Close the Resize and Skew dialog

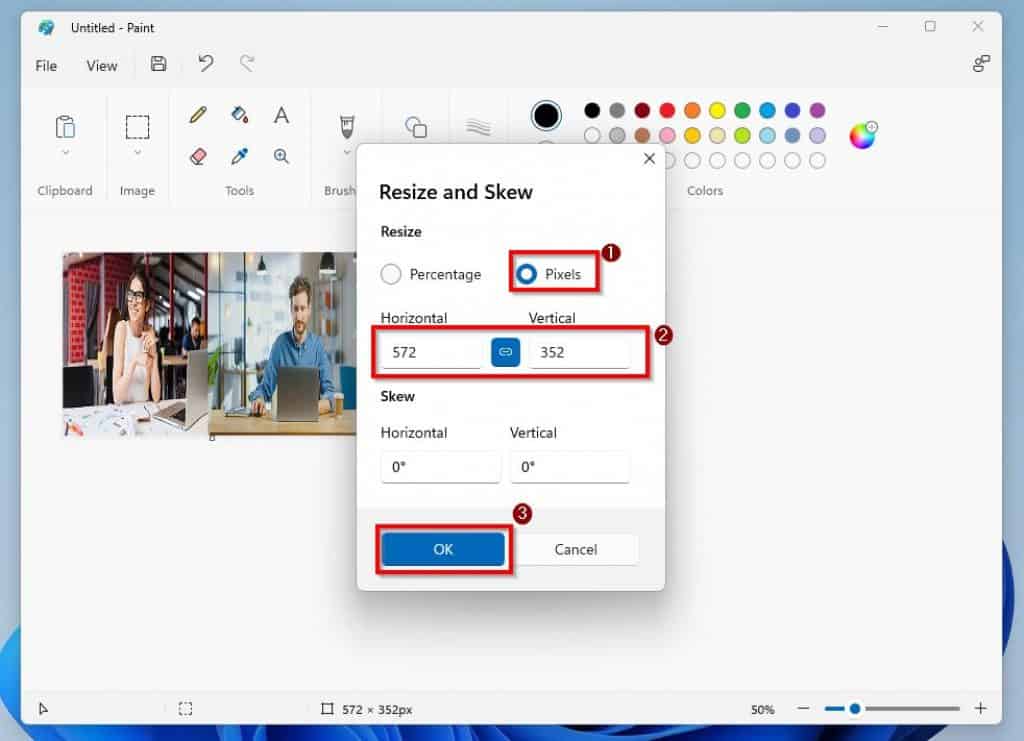(x=649, y=159)
